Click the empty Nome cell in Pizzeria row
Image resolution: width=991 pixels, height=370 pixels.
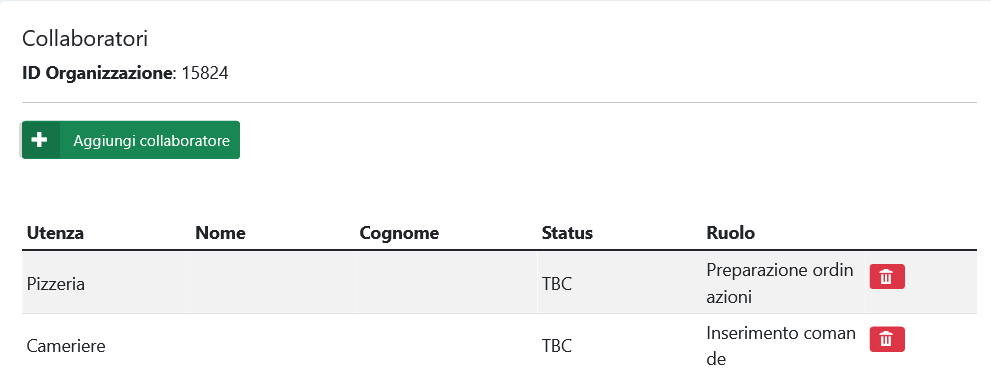coord(272,283)
